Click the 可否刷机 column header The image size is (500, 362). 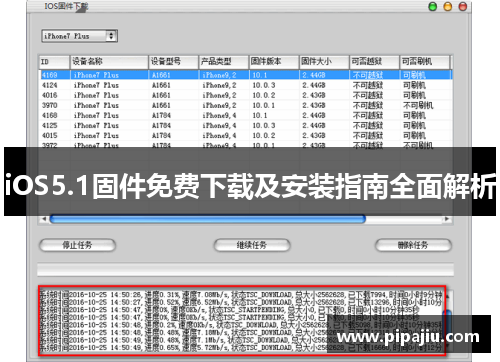[425, 62]
